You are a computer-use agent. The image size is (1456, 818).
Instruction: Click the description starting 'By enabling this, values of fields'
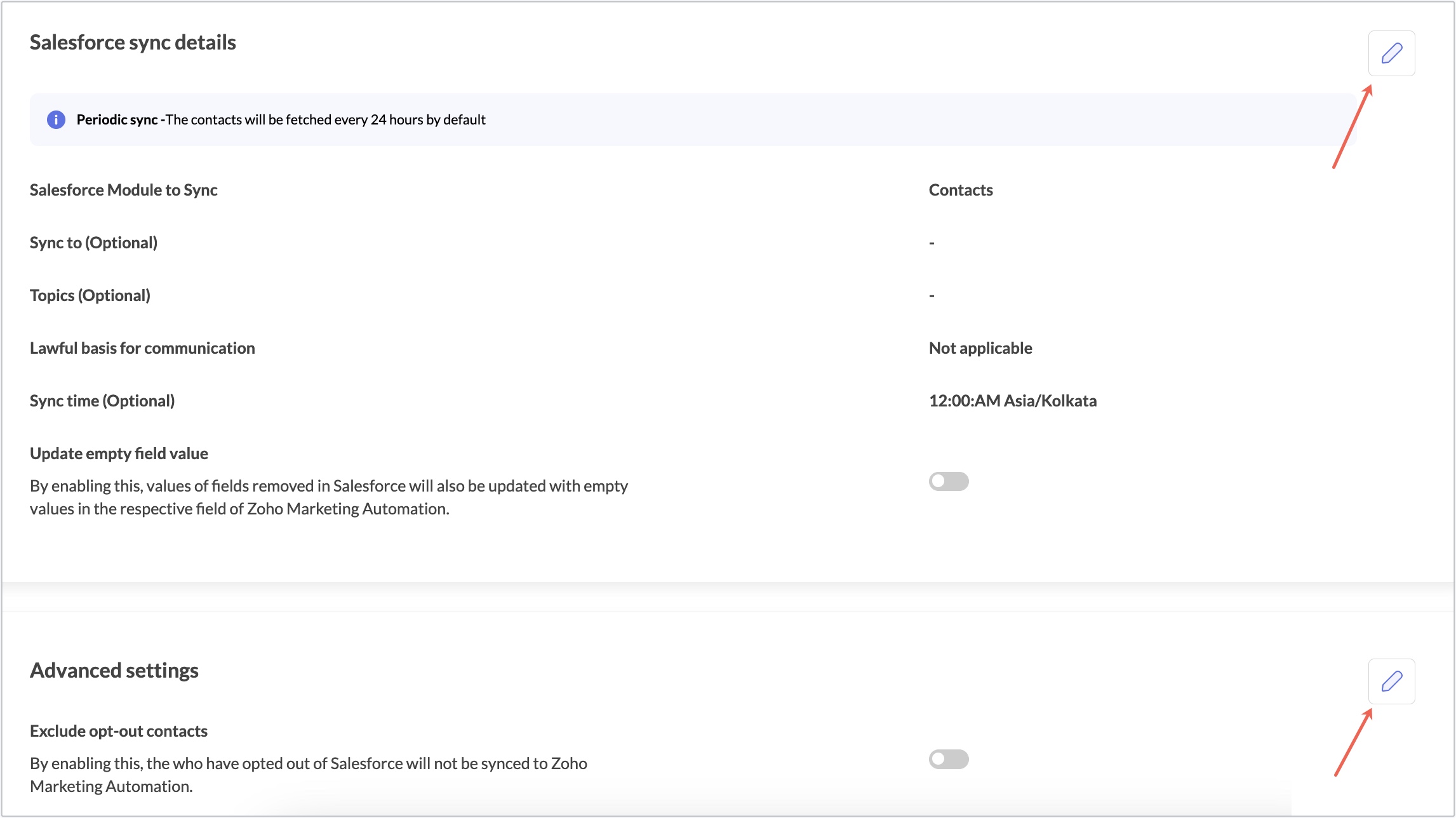coord(329,497)
